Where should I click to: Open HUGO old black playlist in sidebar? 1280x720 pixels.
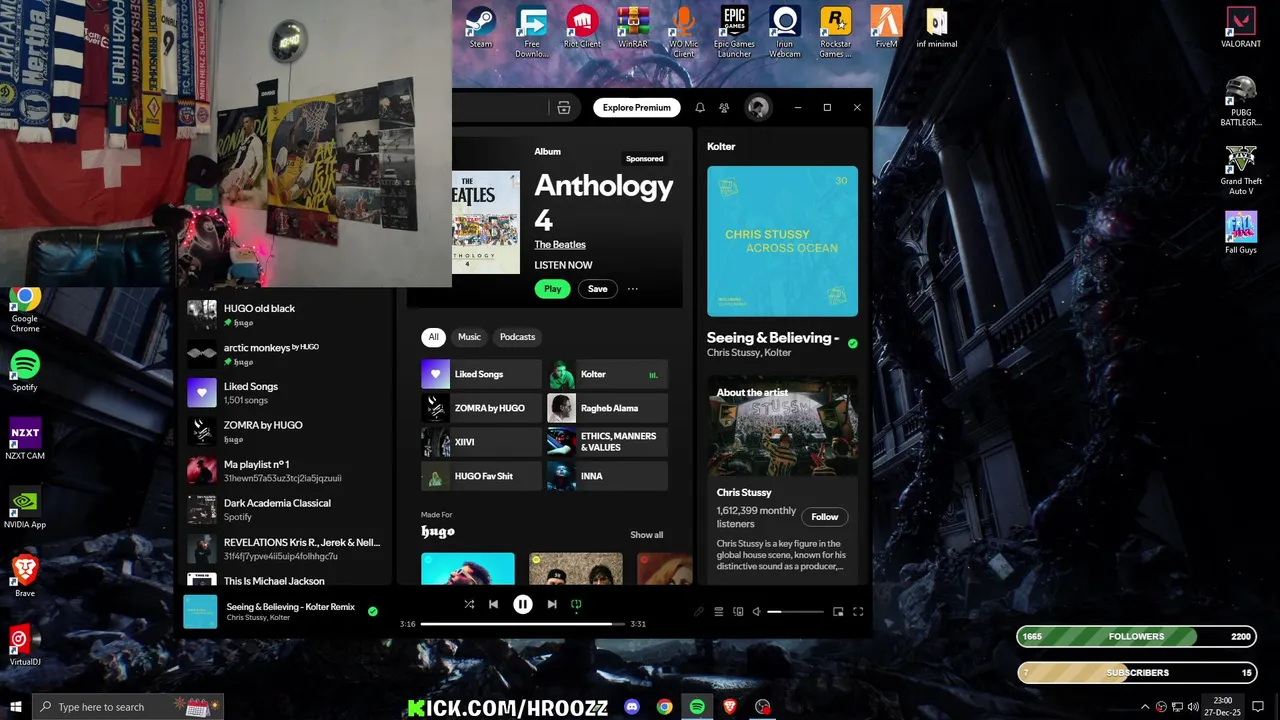[285, 315]
